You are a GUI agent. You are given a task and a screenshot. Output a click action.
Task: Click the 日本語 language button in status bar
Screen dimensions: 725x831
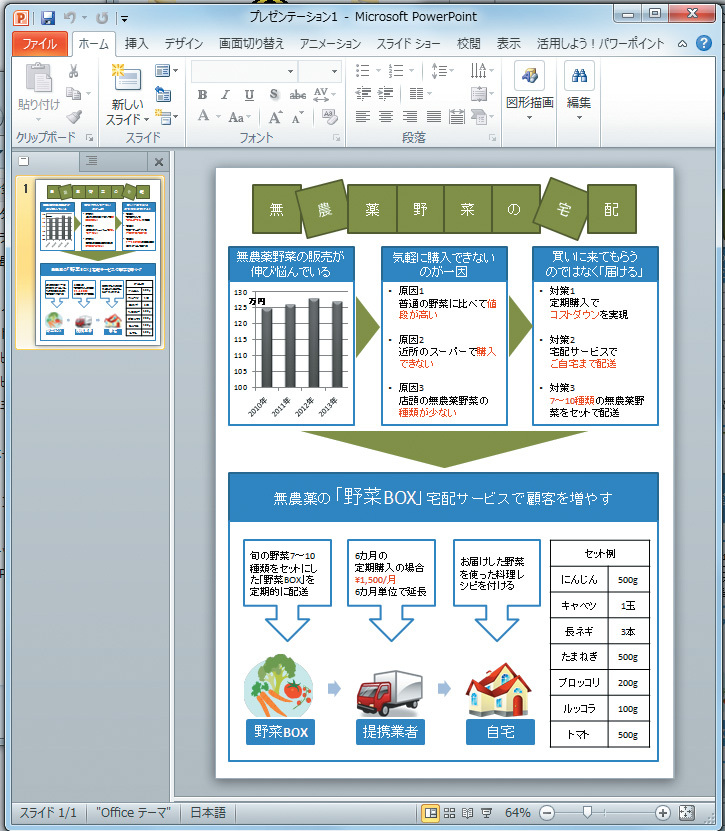click(208, 813)
